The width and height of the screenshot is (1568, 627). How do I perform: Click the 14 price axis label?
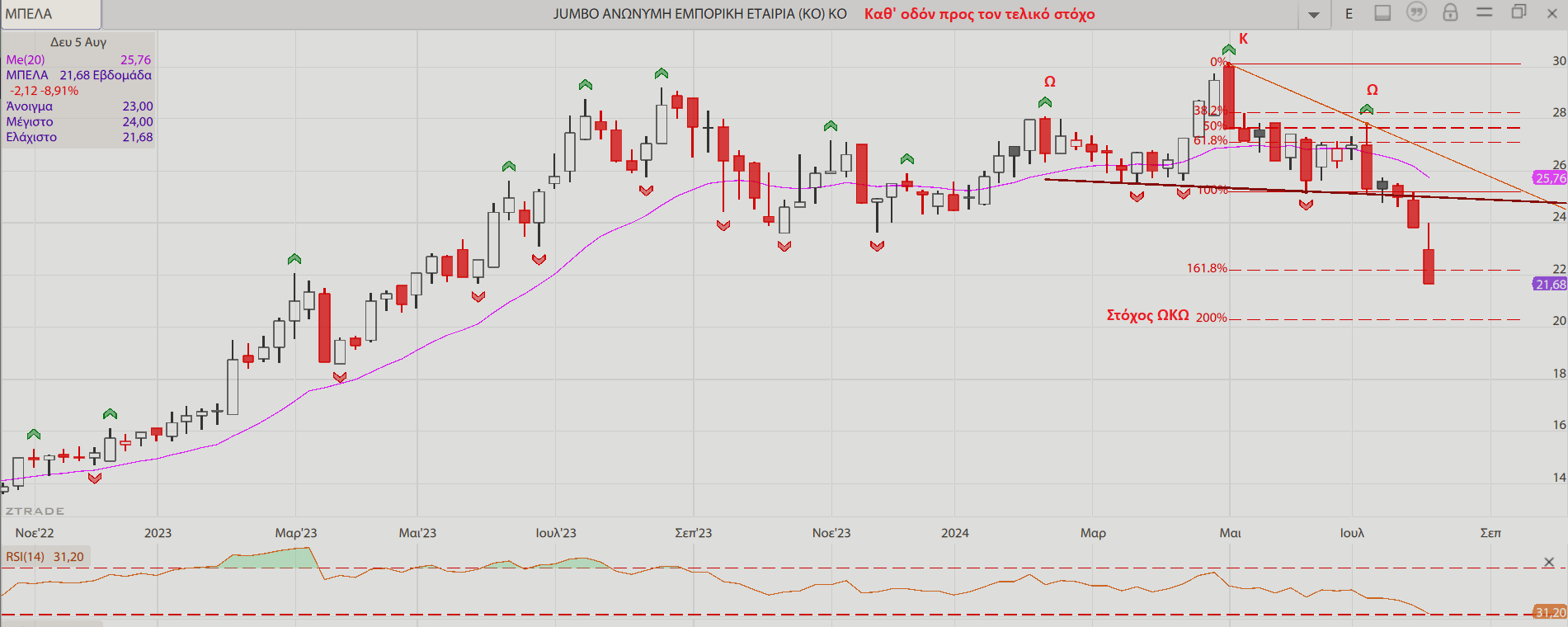[x=1559, y=478]
